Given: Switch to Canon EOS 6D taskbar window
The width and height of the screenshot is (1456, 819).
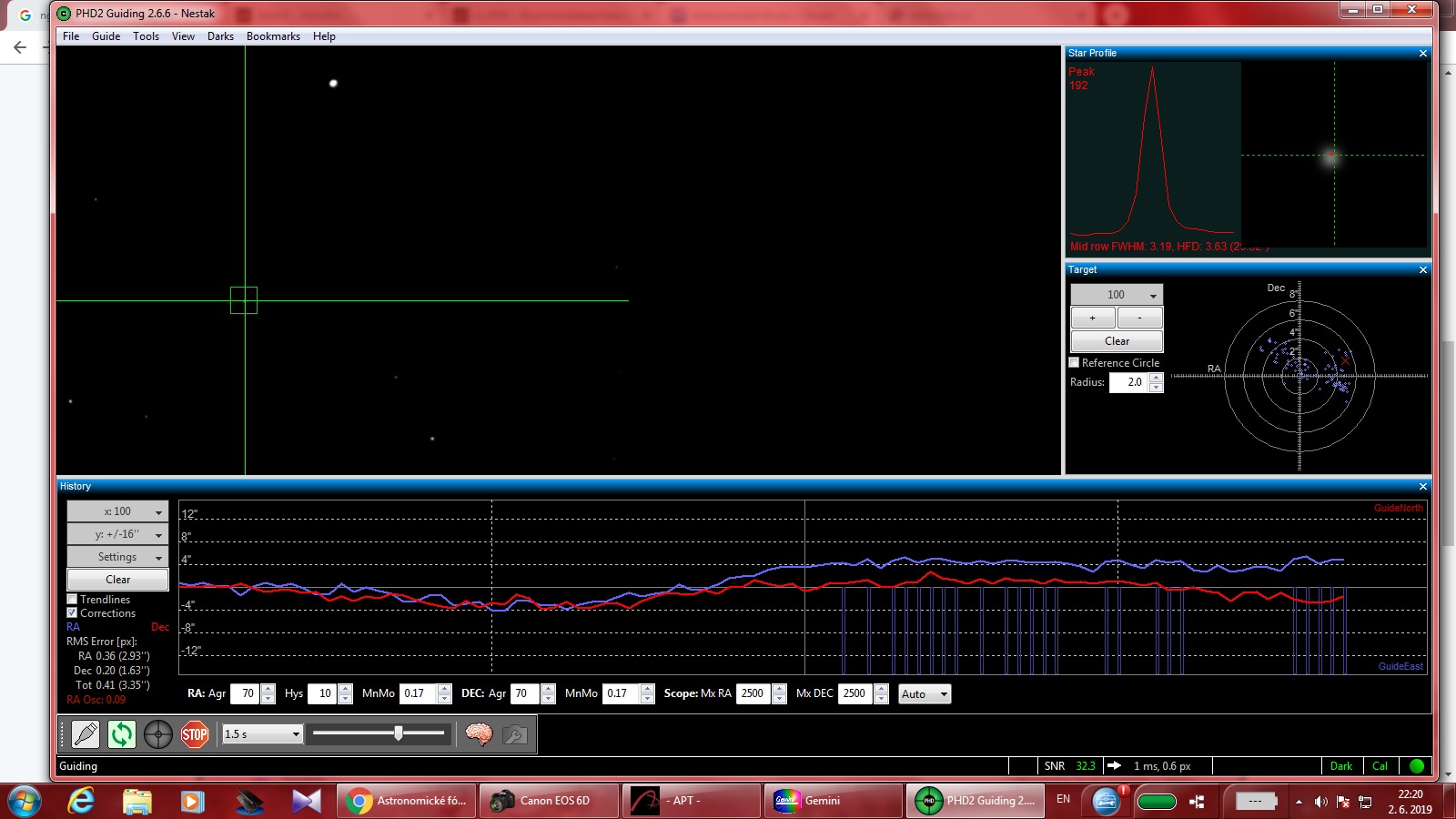Looking at the screenshot, I should pyautogui.click(x=550, y=801).
